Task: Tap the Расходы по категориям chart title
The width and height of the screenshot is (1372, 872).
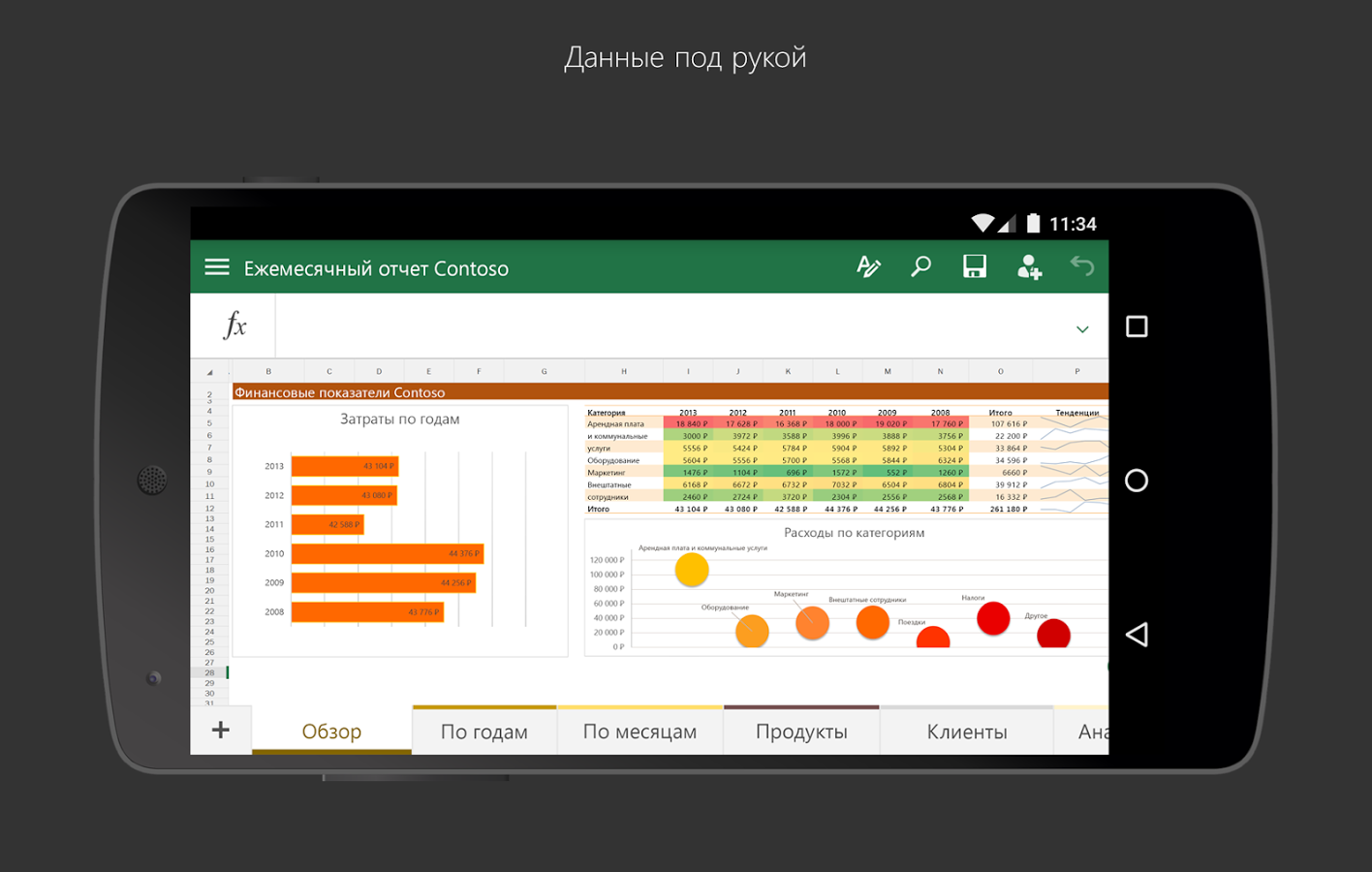Action: [854, 533]
